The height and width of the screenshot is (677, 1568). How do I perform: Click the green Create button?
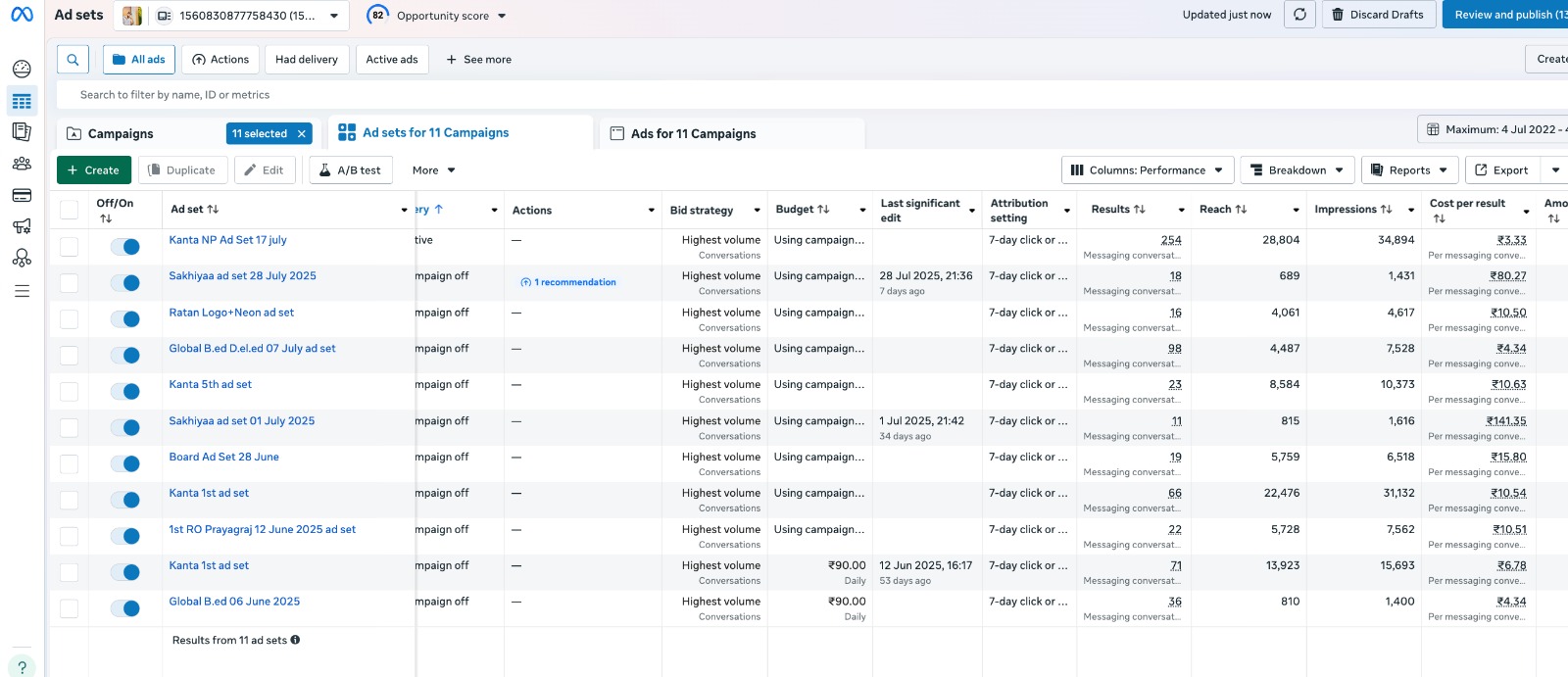click(94, 170)
